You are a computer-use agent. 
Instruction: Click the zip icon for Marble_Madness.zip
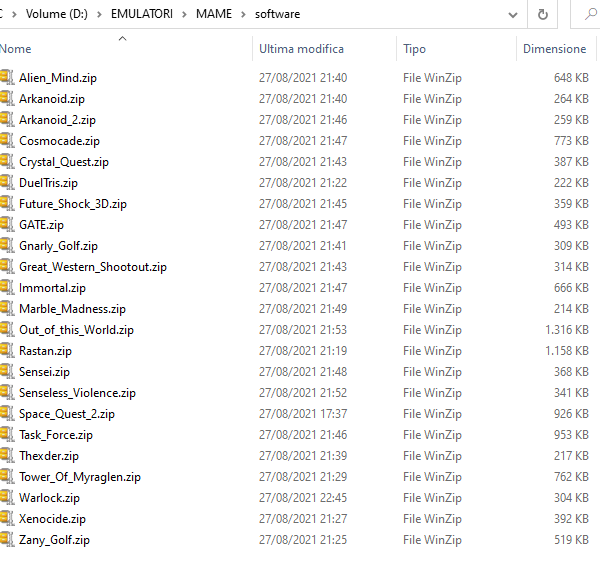point(7,308)
